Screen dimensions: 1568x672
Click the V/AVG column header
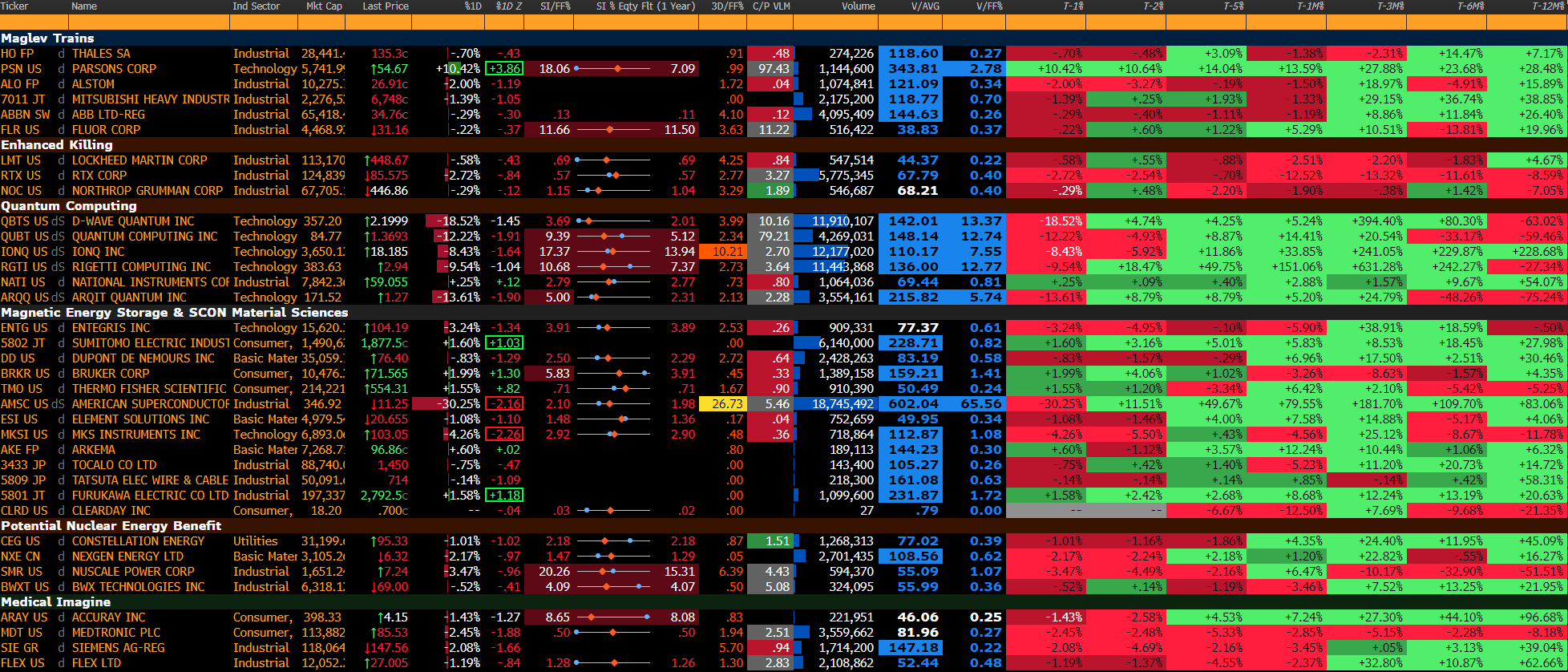point(925,6)
